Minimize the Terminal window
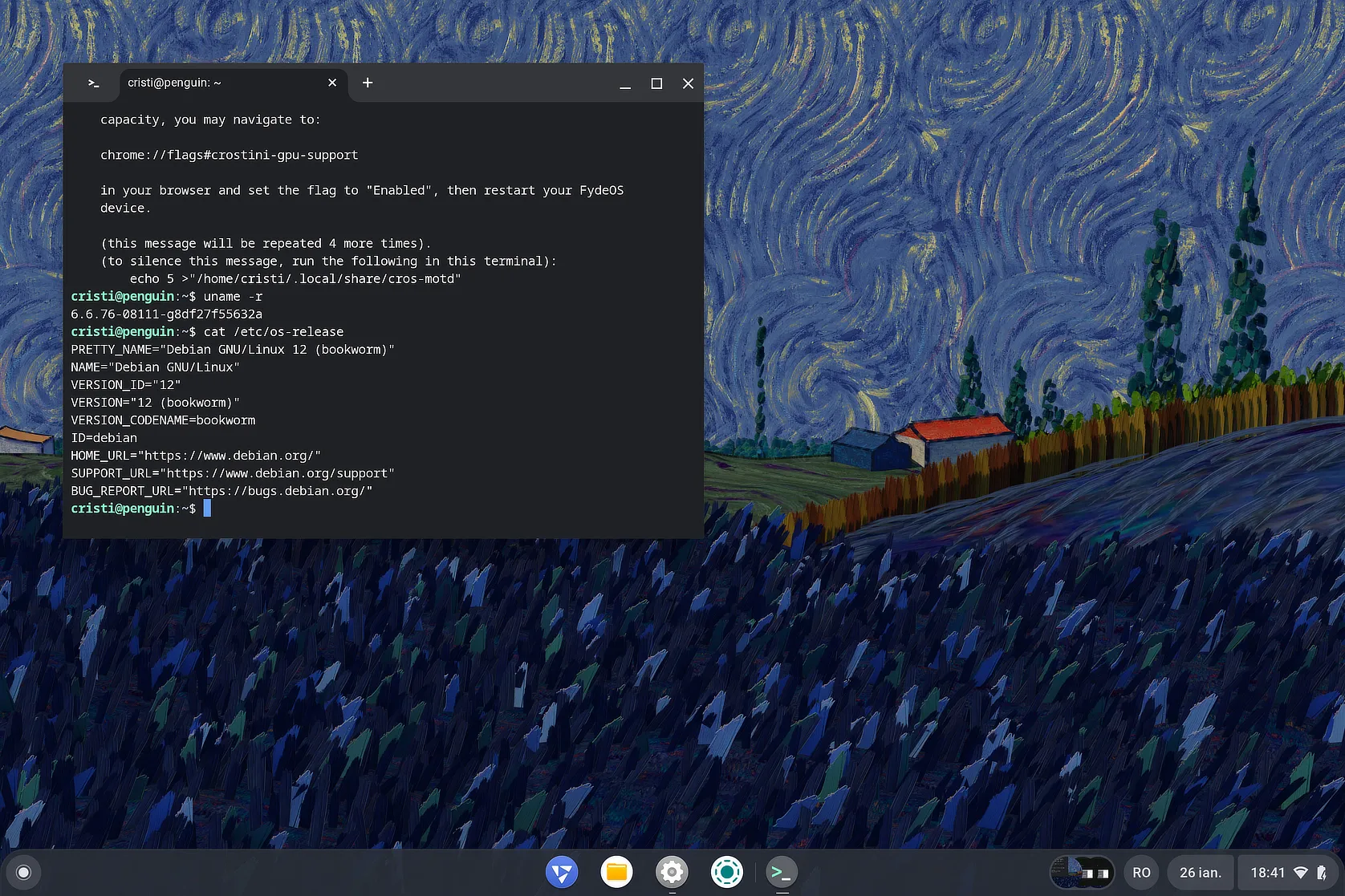1345x896 pixels. click(x=625, y=83)
